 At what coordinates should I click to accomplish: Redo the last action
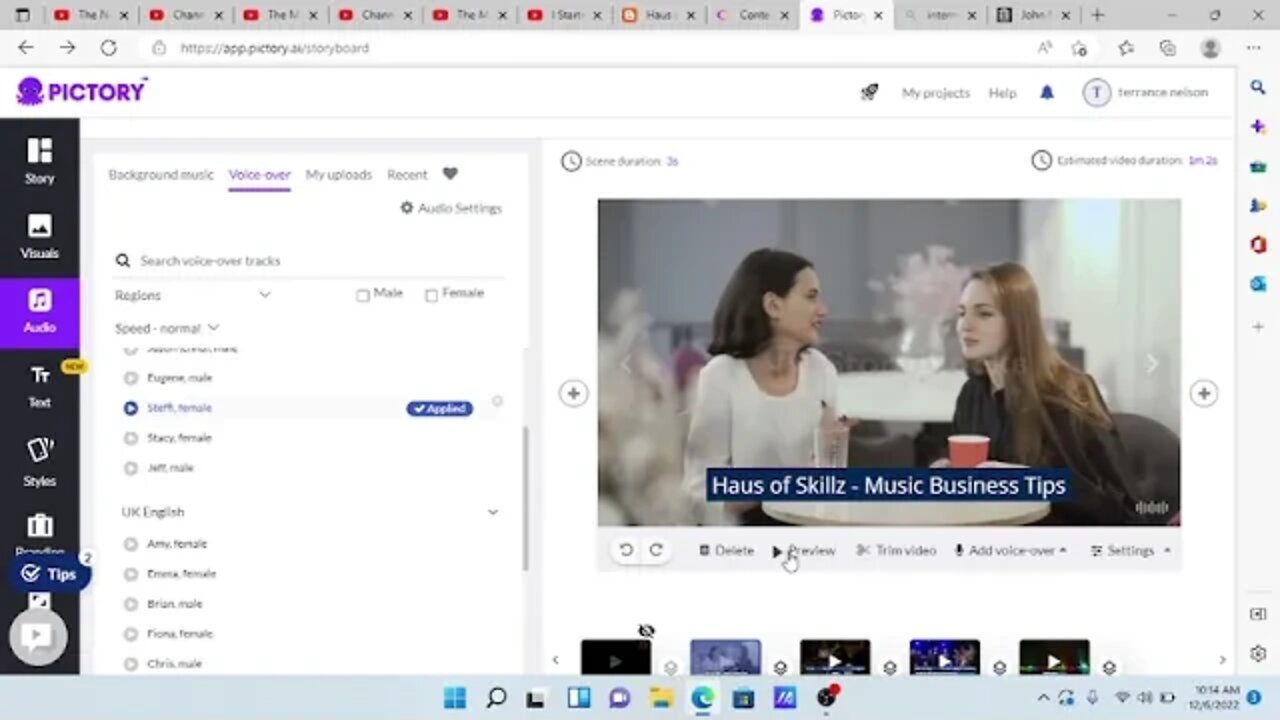pyautogui.click(x=656, y=550)
